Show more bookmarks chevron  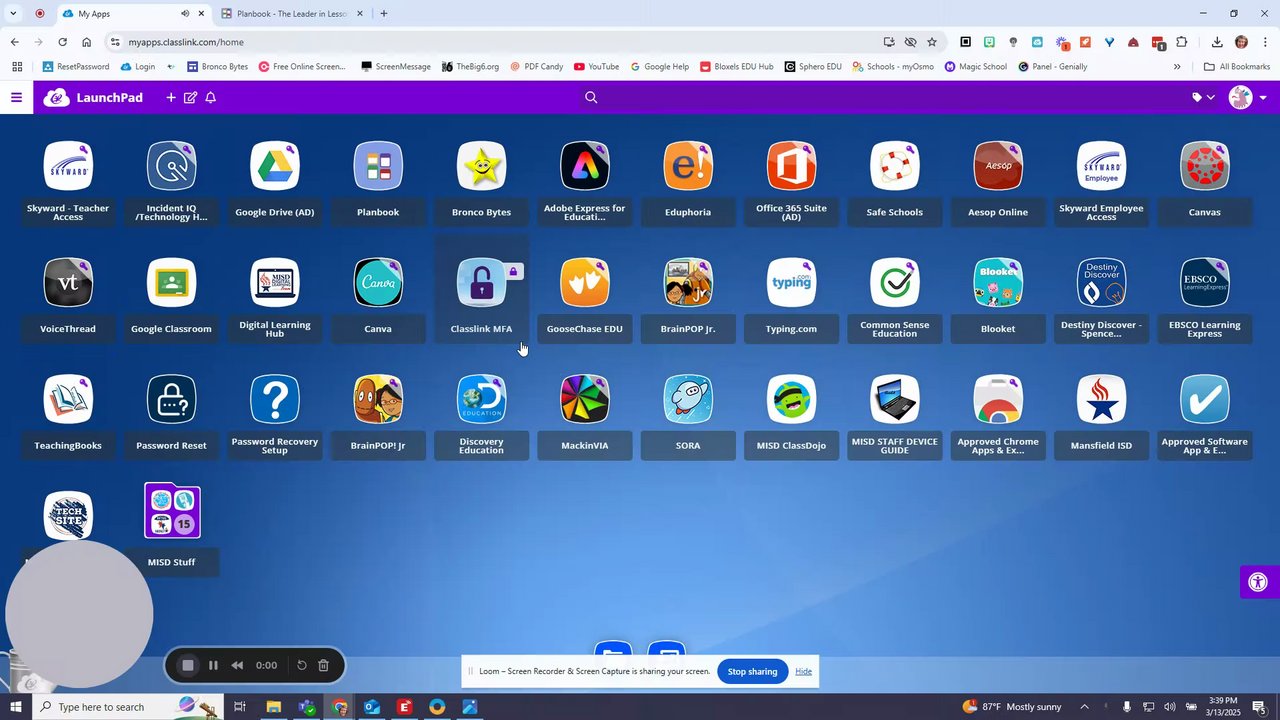pos(1177,67)
